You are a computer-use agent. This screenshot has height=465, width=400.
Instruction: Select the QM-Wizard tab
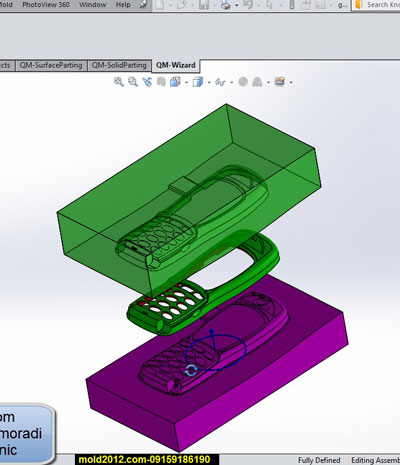pos(176,65)
